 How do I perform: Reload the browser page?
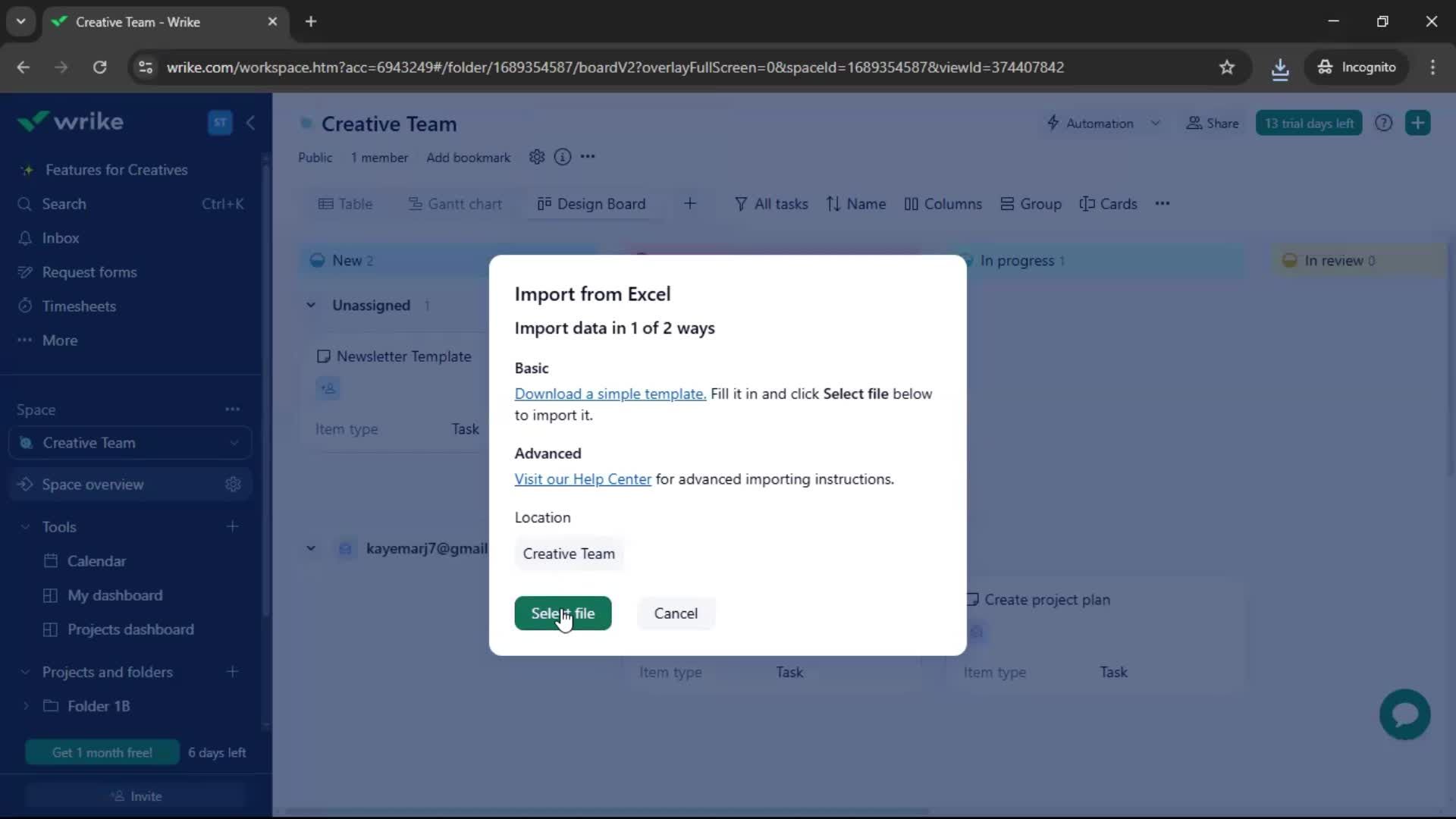coord(99,67)
